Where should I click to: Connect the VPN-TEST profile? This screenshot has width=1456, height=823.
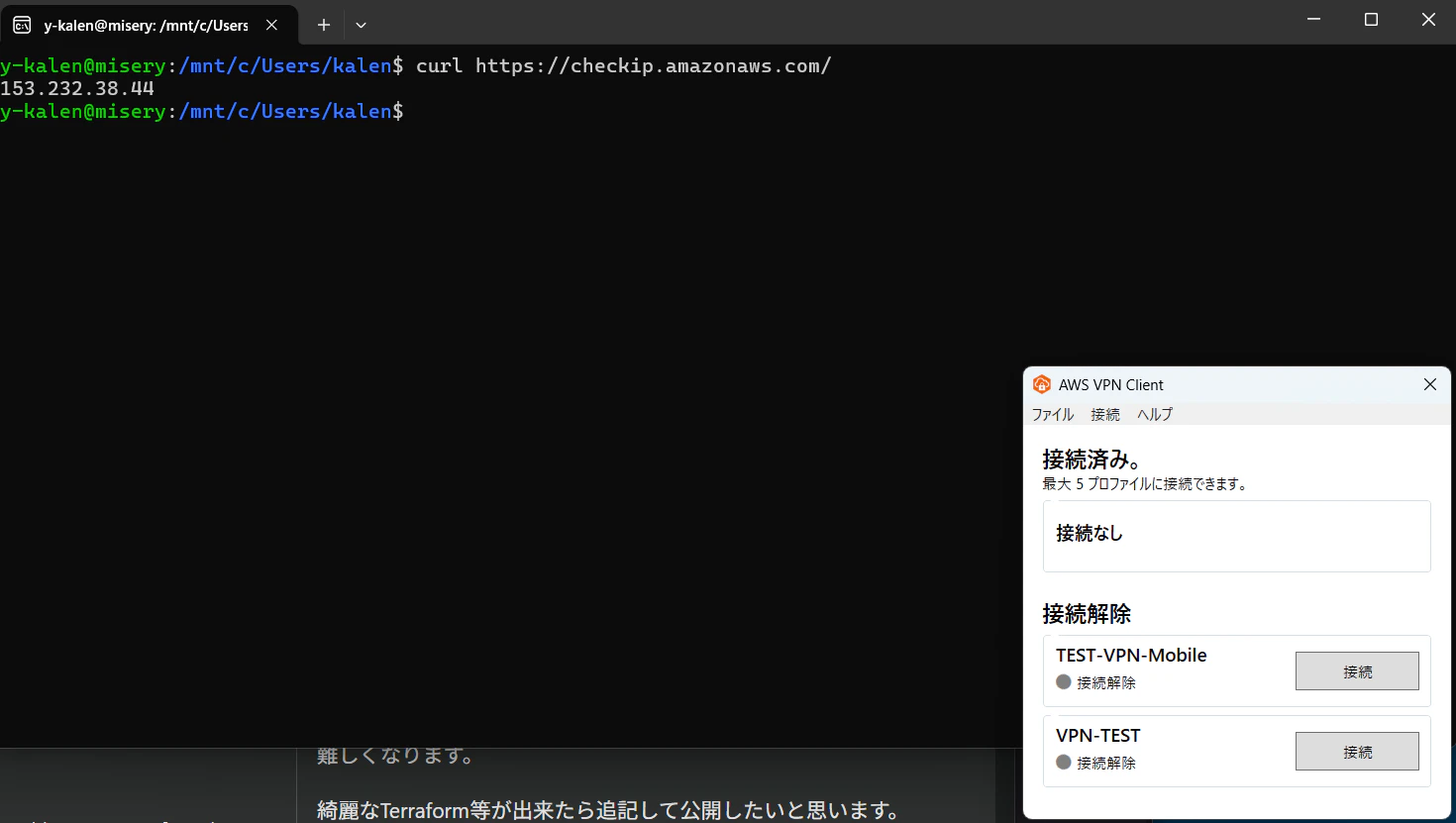(1357, 752)
